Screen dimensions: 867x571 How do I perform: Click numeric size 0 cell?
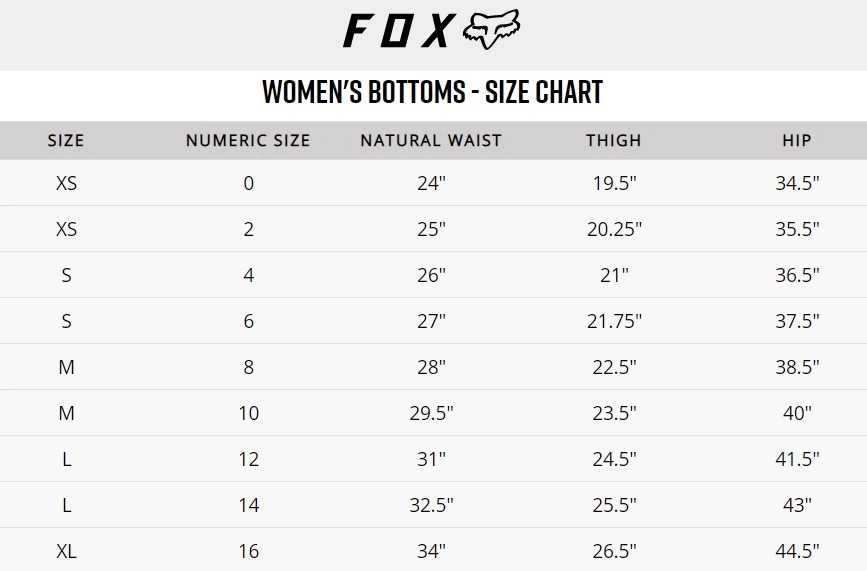coord(248,183)
